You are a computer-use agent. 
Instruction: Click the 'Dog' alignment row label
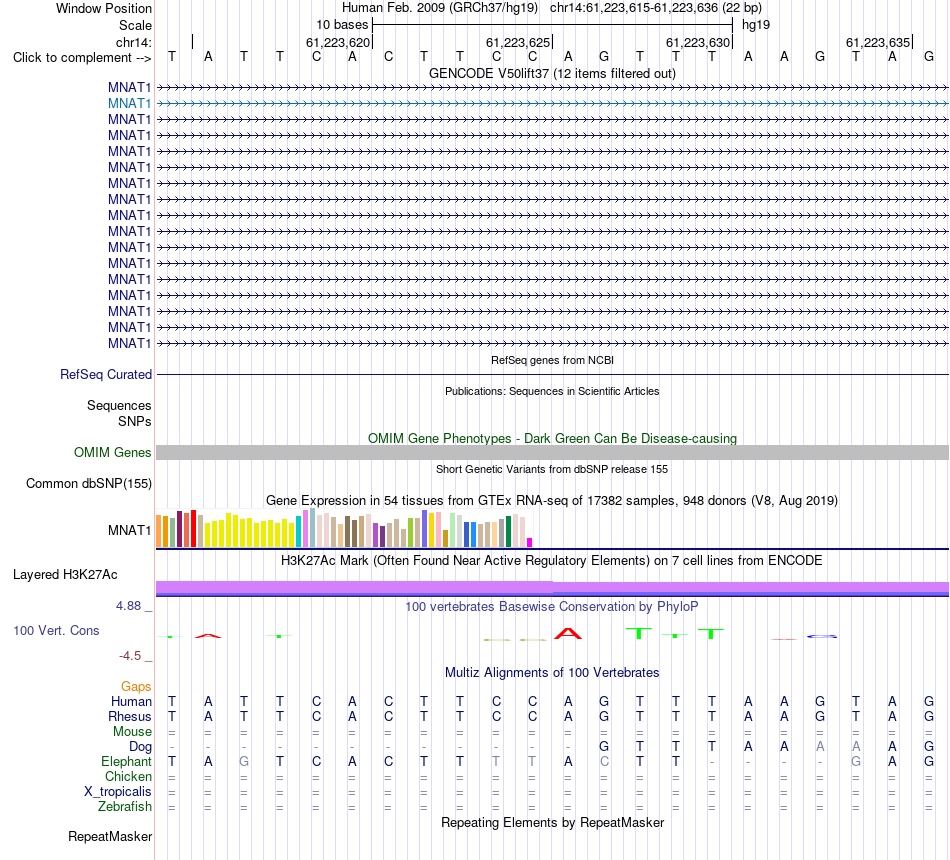click(141, 747)
